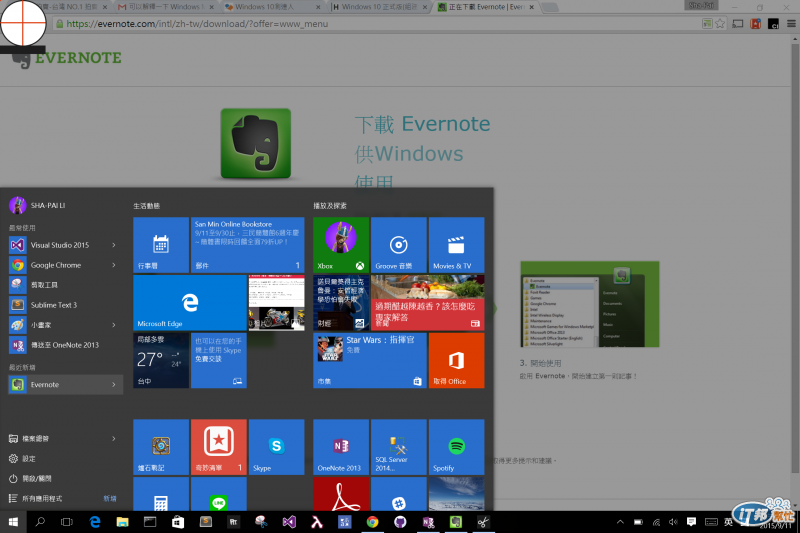Viewport: 800px width, 533px height.
Task: Open the Star Wars 市集 tile
Action: [370, 360]
